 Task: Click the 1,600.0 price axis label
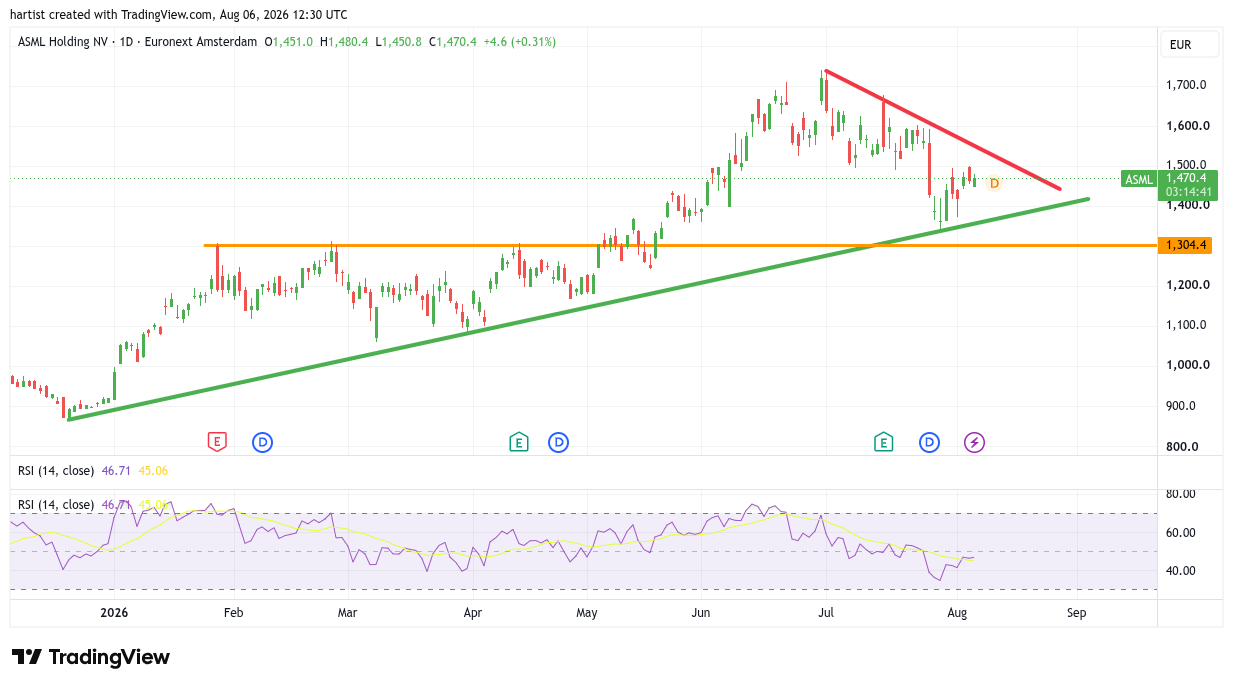[x=1187, y=126]
